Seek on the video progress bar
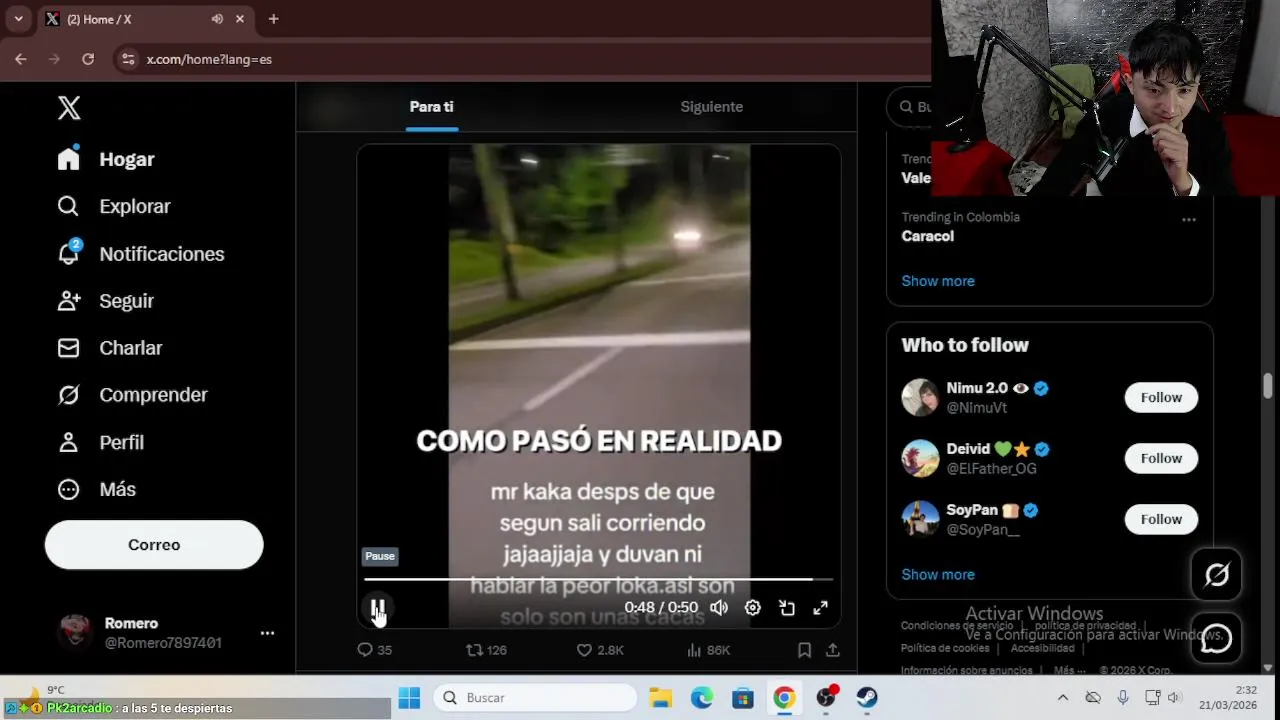This screenshot has height=720, width=1280. (x=598, y=579)
